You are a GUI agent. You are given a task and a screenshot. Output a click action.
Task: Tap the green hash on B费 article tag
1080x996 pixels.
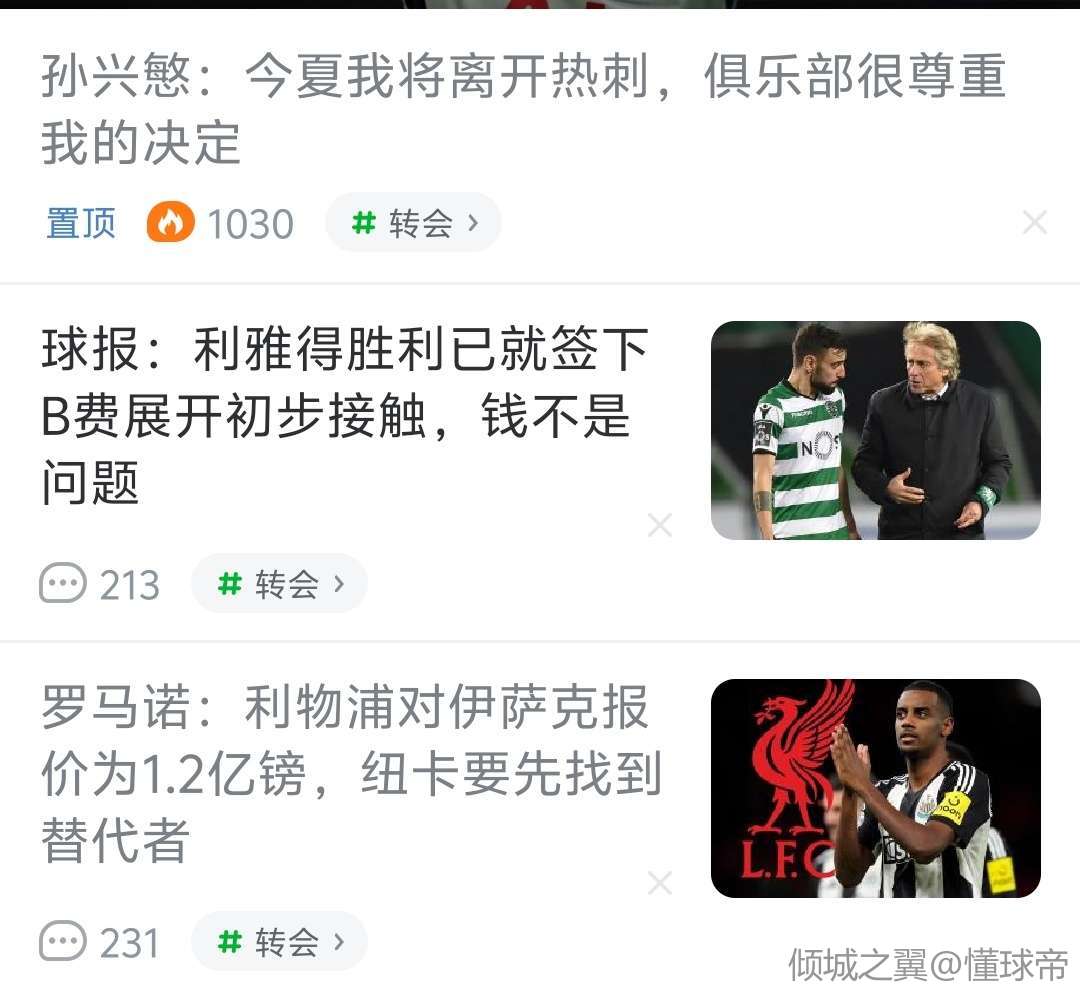[229, 584]
